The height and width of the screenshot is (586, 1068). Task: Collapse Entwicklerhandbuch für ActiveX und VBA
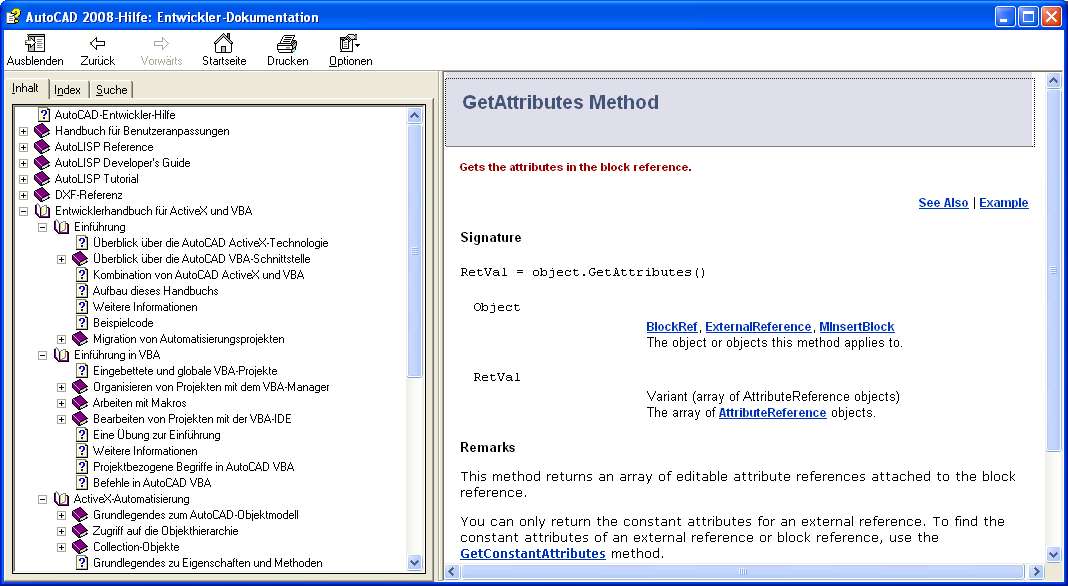(x=23, y=211)
